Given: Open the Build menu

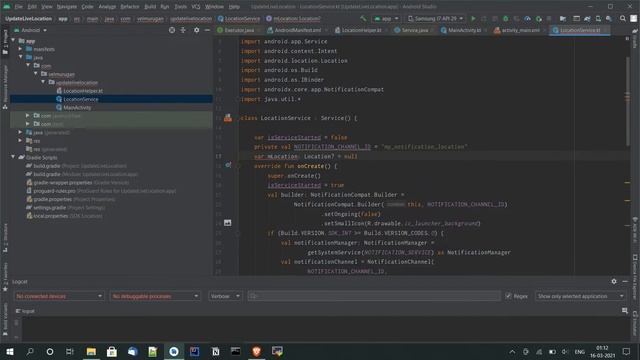Looking at the screenshot, I should 150,7.
